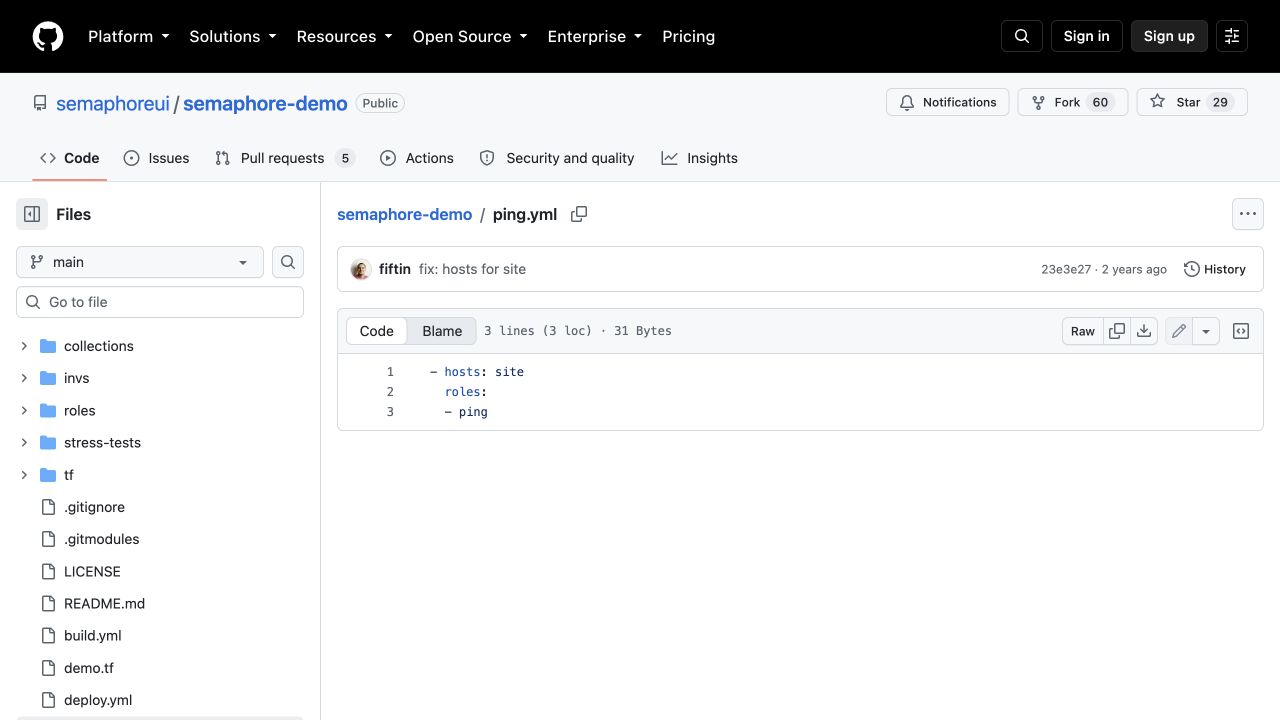
Task: Switch to Code view of the file
Action: click(377, 331)
